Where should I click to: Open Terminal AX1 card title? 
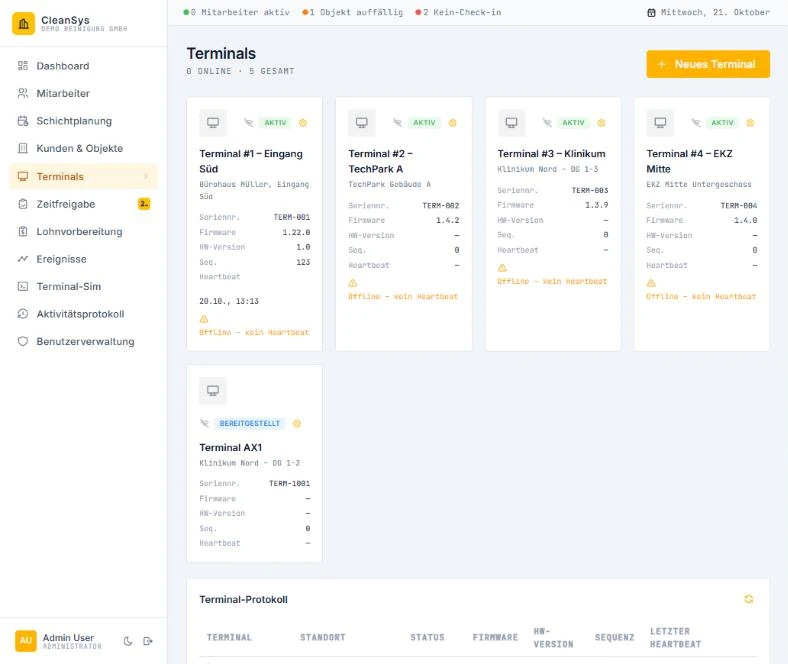tap(231, 447)
